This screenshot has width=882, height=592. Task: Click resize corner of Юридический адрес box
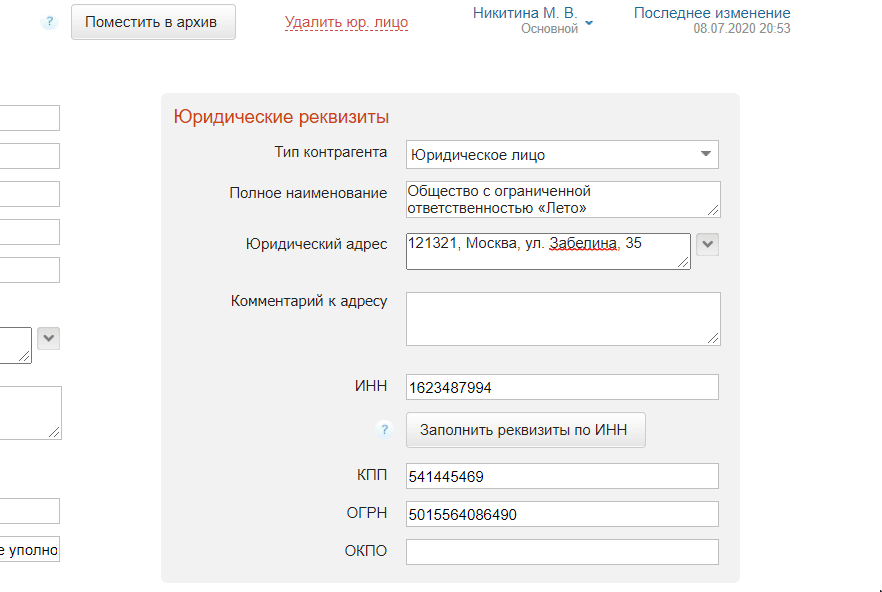coord(683,263)
